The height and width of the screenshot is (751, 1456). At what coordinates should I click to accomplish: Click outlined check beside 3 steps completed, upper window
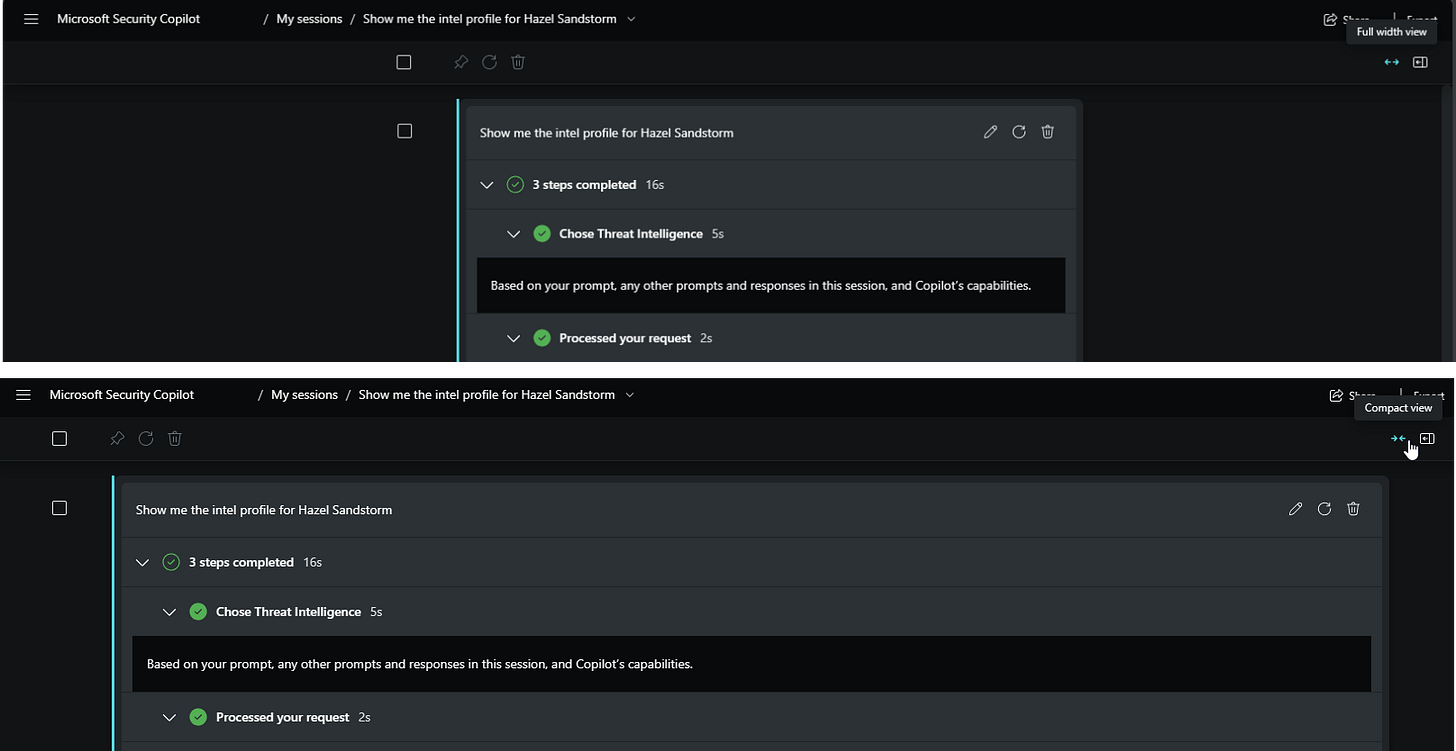tap(515, 185)
